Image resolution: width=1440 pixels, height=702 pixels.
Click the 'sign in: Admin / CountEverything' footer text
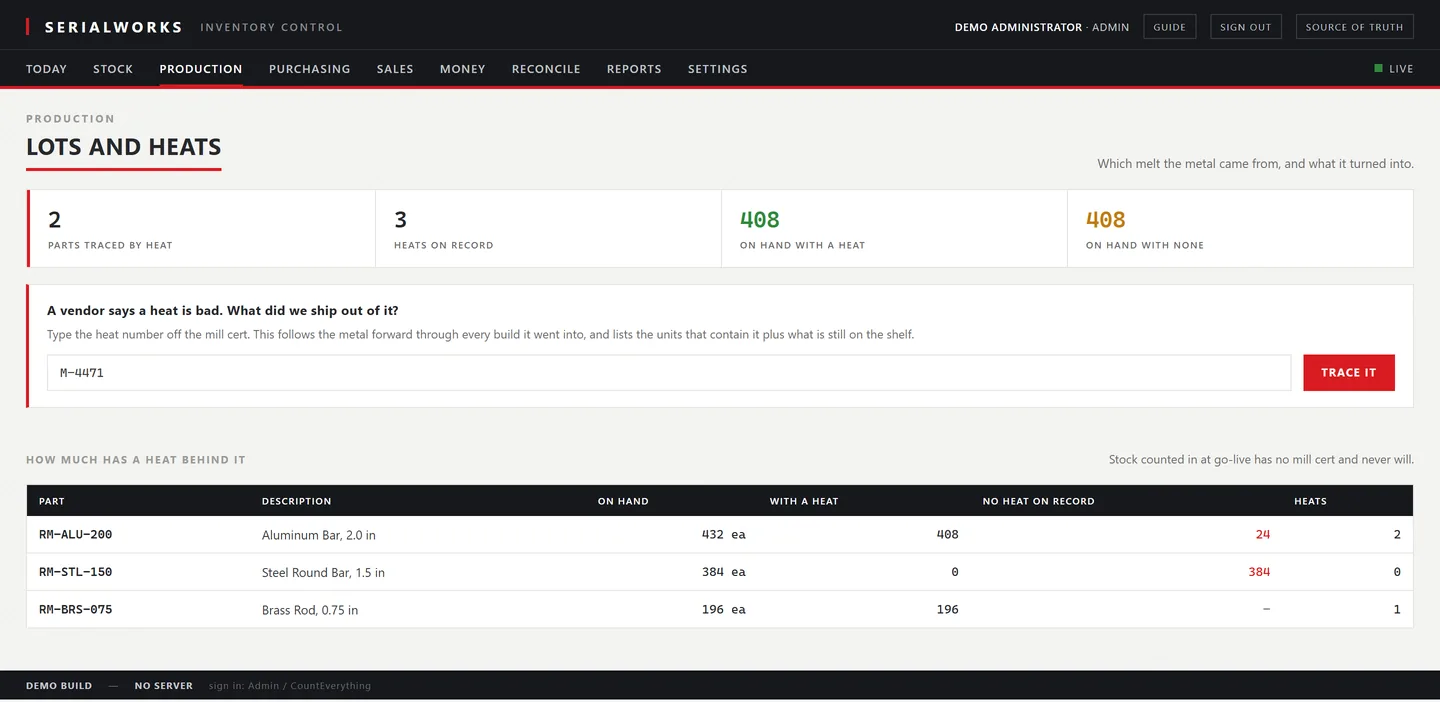tap(290, 686)
